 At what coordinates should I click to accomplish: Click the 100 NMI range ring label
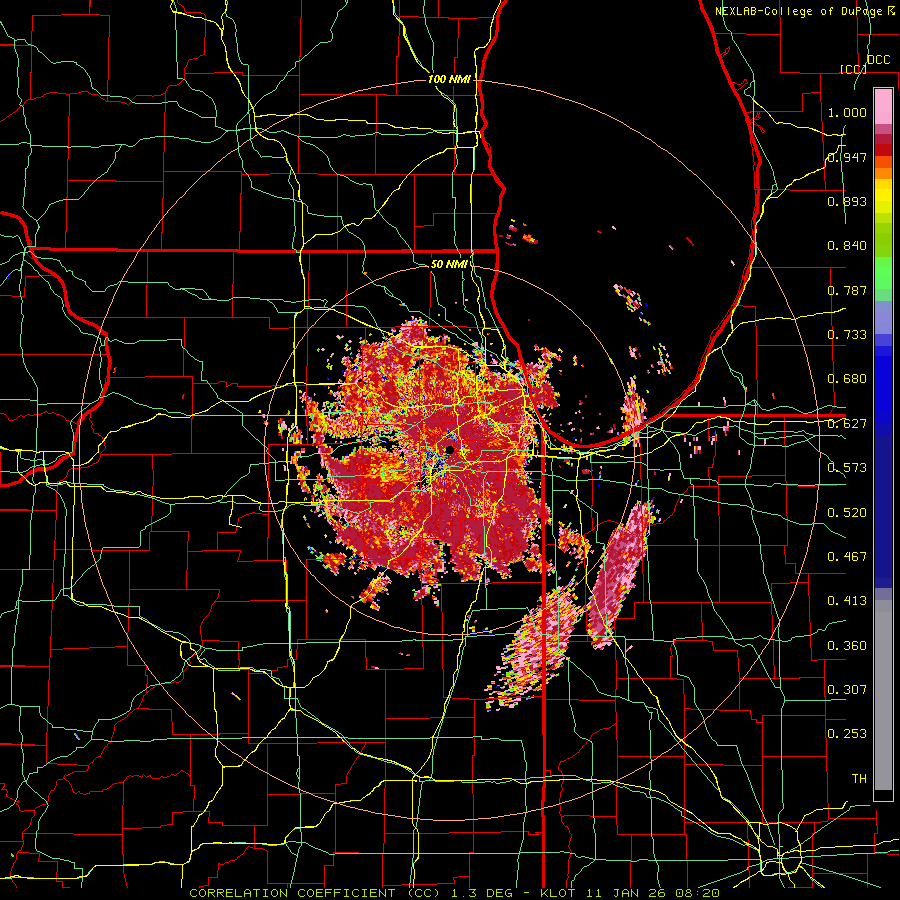coord(449,79)
